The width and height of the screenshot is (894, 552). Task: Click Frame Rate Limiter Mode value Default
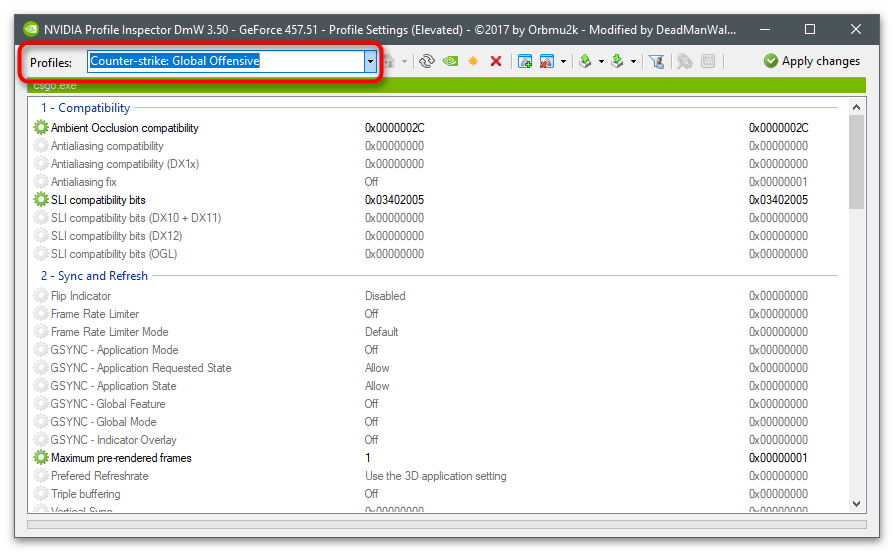coord(381,332)
